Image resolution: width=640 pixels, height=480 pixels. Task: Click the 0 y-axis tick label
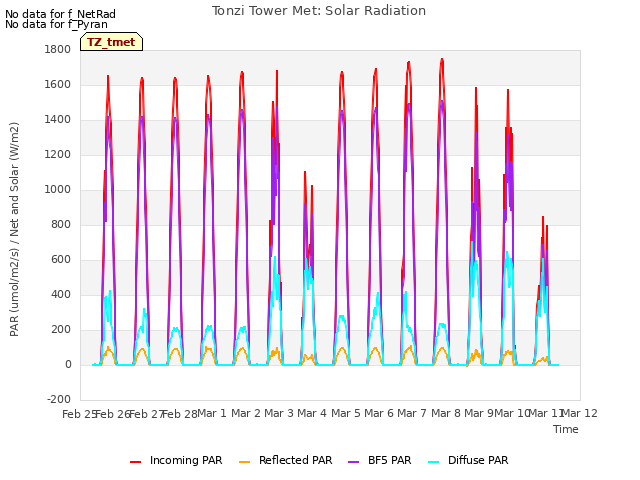coord(68,365)
